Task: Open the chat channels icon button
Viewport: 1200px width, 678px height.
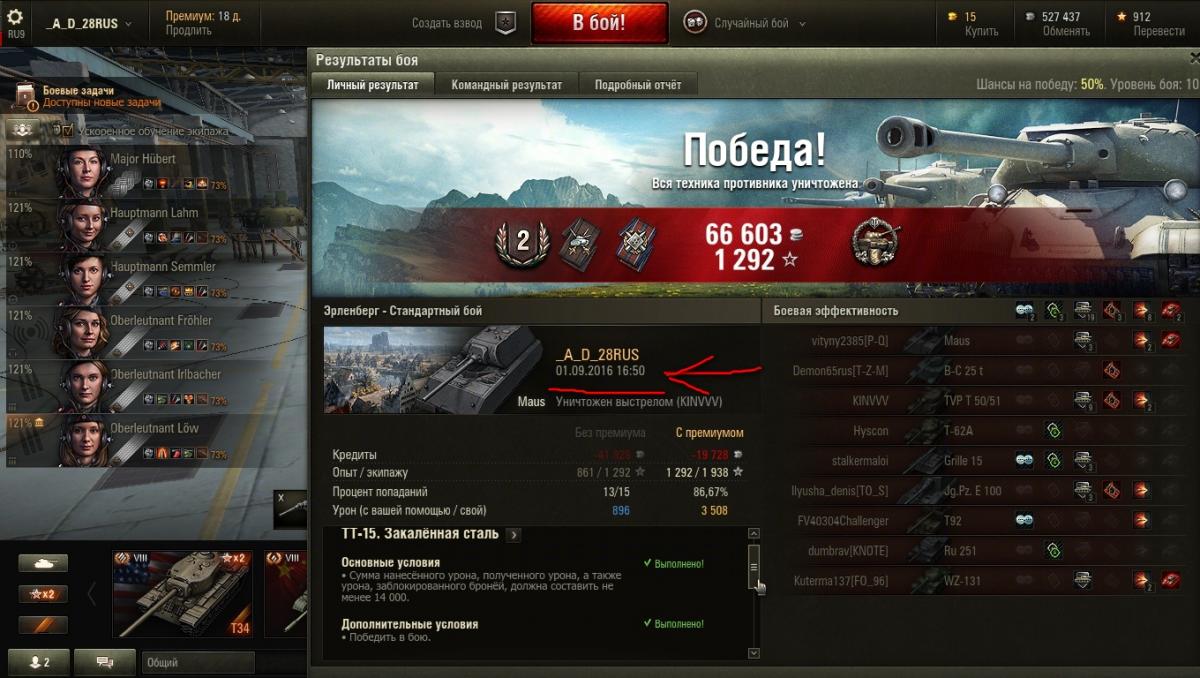Action: pyautogui.click(x=101, y=662)
